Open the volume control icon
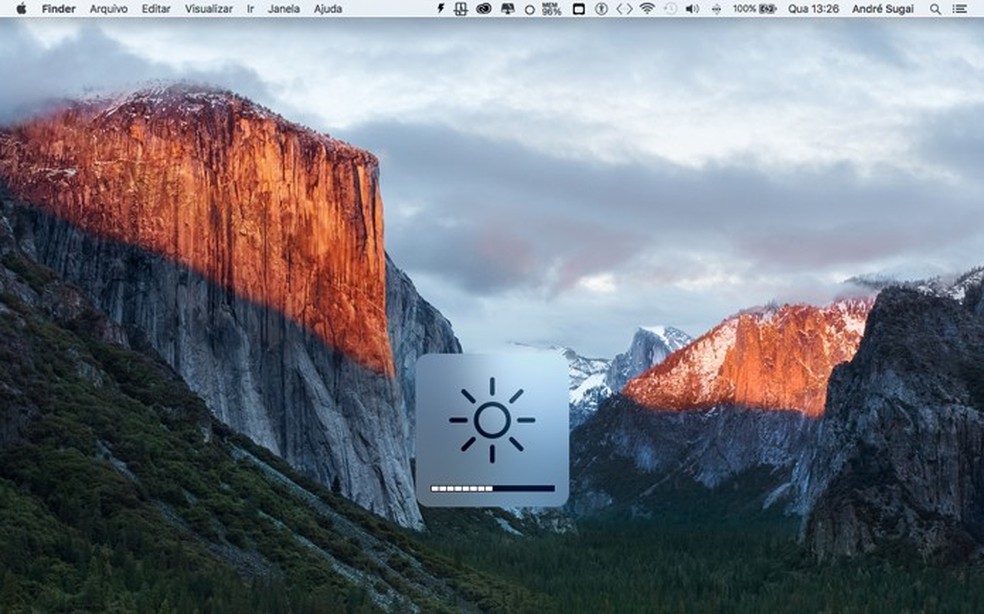 [692, 9]
